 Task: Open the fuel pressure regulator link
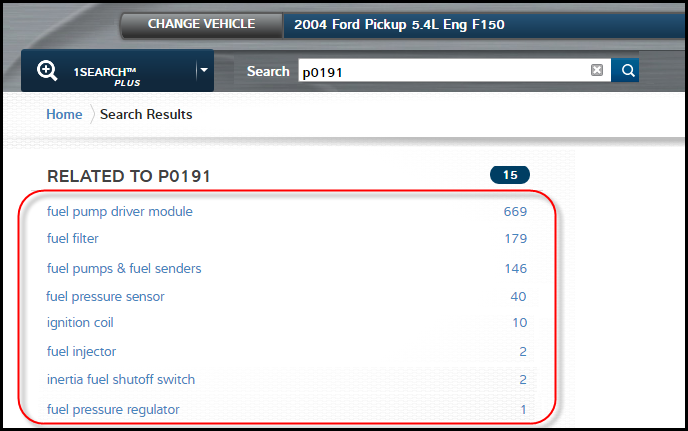click(113, 409)
